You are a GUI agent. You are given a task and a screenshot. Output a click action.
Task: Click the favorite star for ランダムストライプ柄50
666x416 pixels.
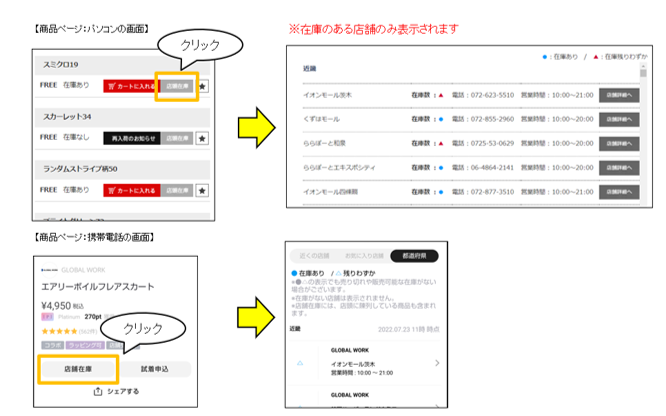pyautogui.click(x=203, y=189)
